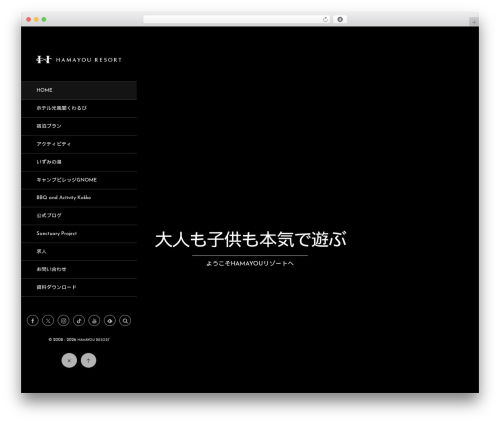Image resolution: width=500 pixels, height=423 pixels.
Task: Open the 求人 menu item
Action: (79, 251)
